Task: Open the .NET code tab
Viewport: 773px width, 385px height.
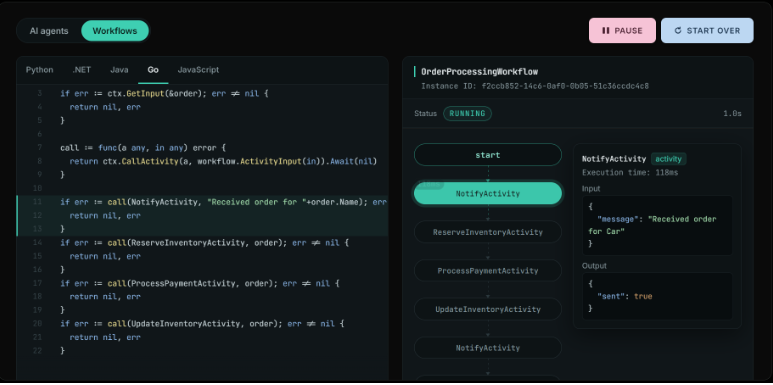Action: tap(81, 70)
